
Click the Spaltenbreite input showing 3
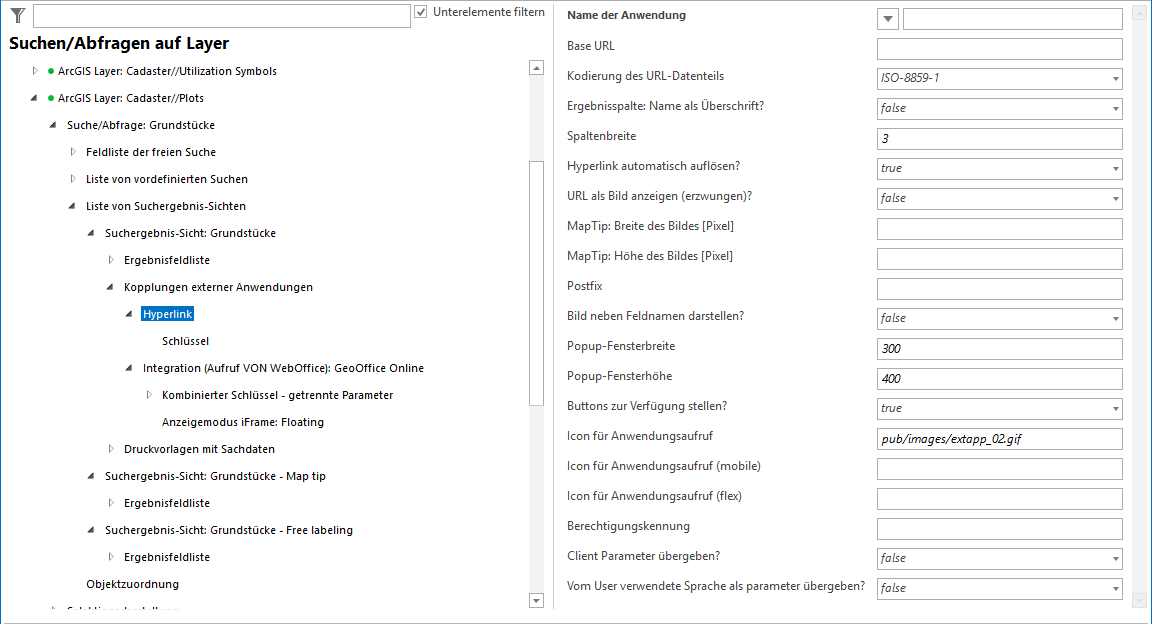998,138
